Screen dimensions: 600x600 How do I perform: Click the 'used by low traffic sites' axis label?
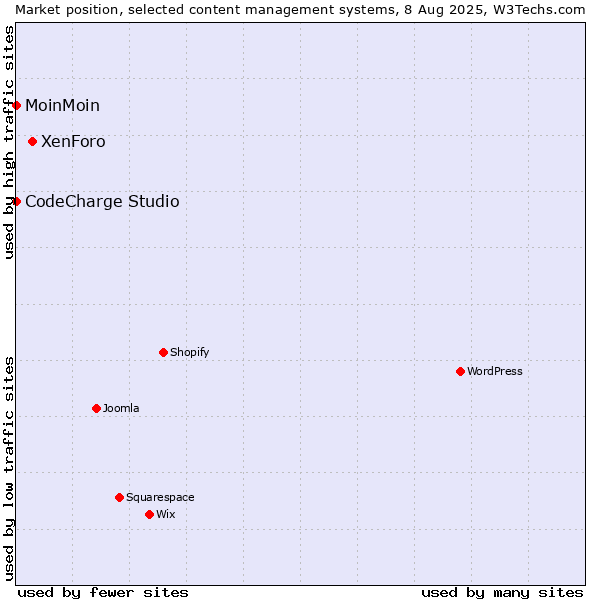tap(8, 469)
